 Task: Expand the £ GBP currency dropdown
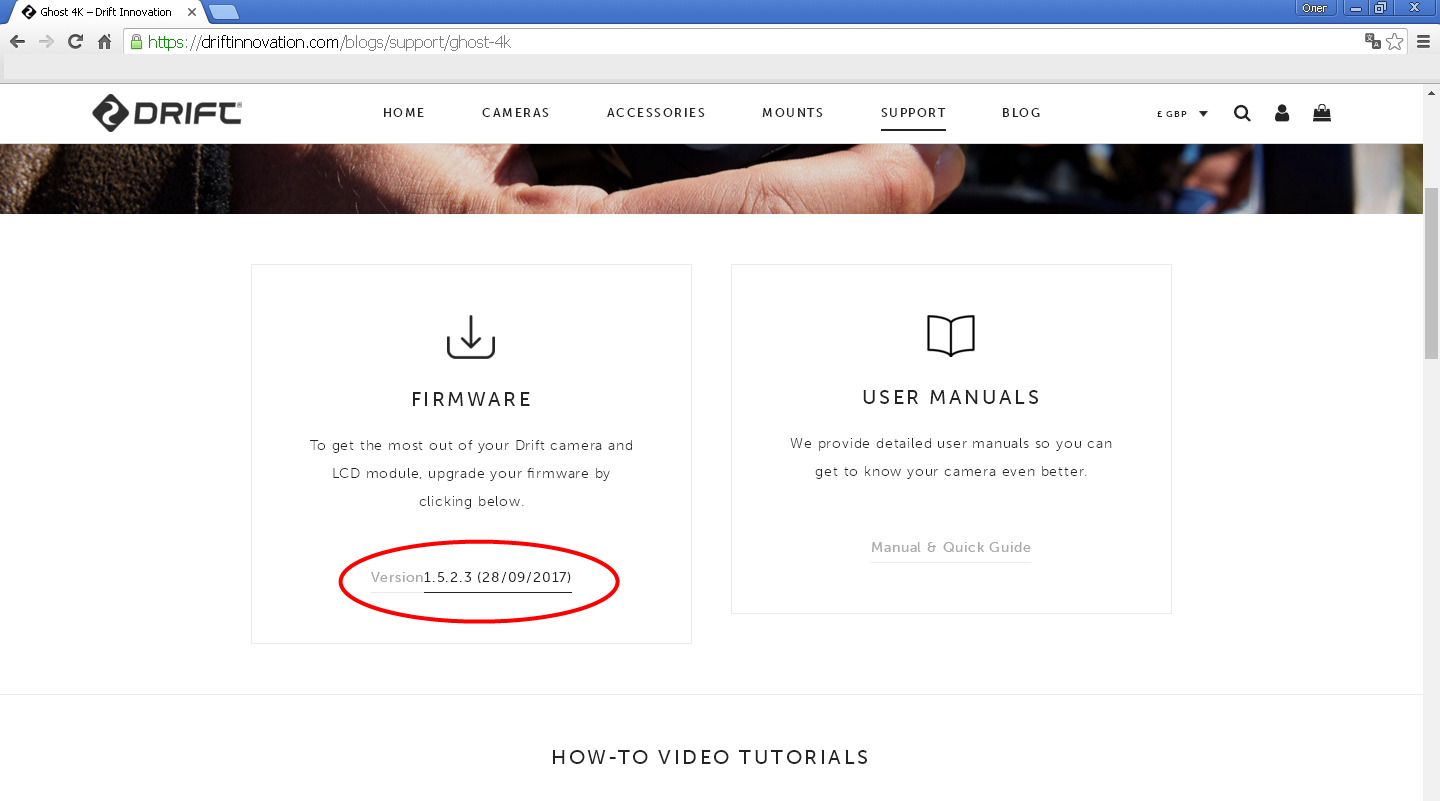click(1182, 114)
